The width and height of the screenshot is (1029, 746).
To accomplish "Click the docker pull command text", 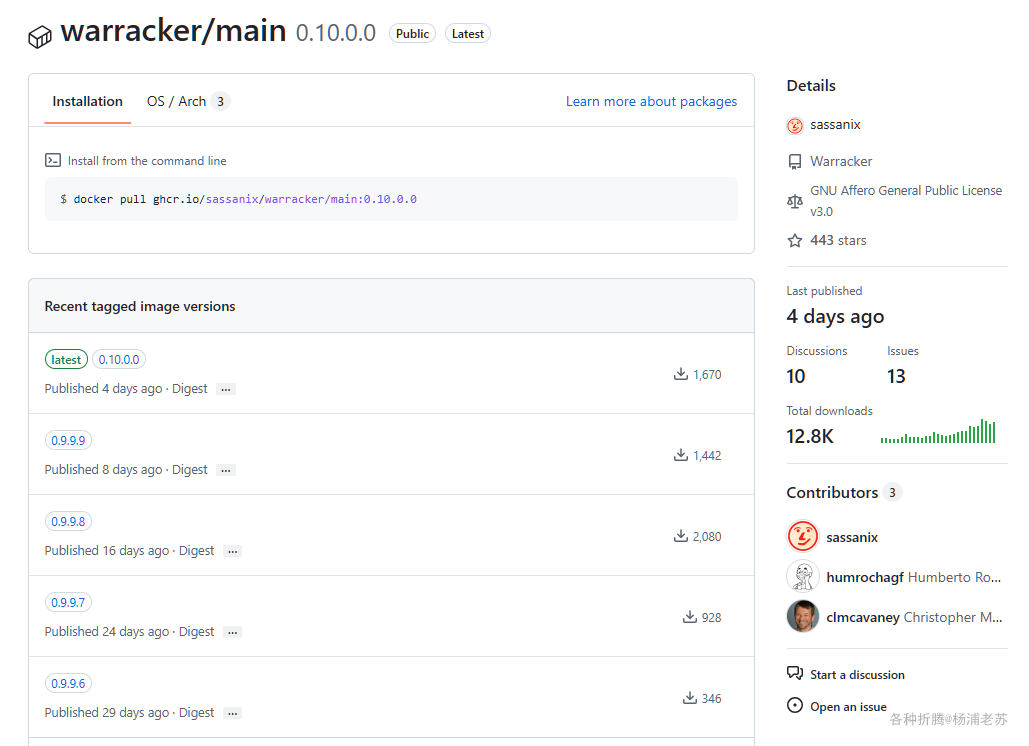I will click(238, 199).
